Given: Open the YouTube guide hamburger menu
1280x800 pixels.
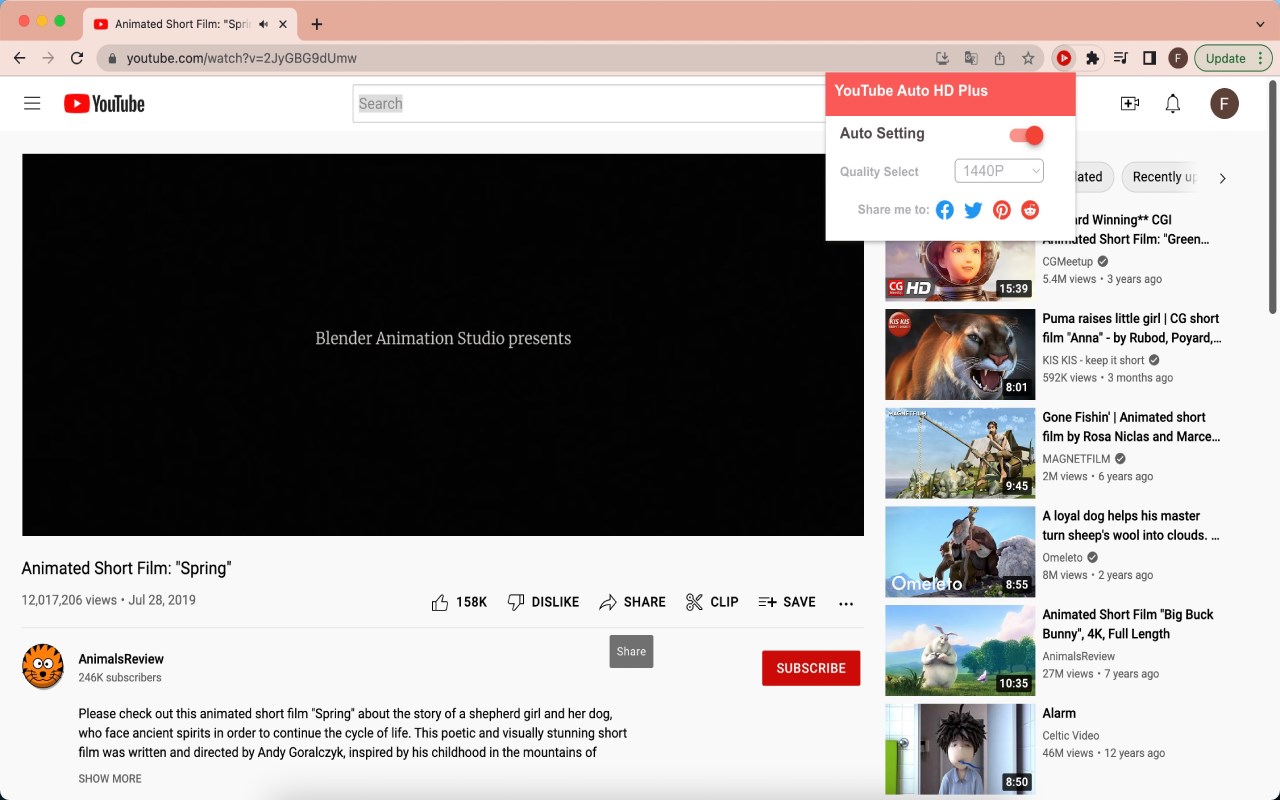Looking at the screenshot, I should 32,103.
